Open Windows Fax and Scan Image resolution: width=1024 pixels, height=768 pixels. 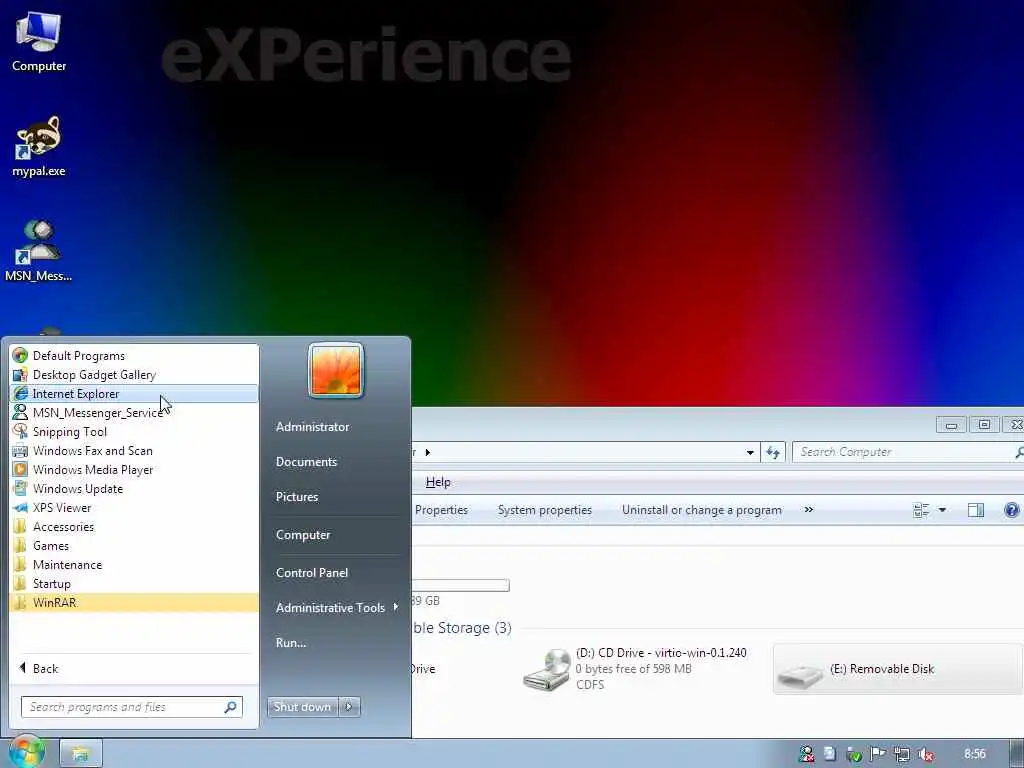pos(134,451)
